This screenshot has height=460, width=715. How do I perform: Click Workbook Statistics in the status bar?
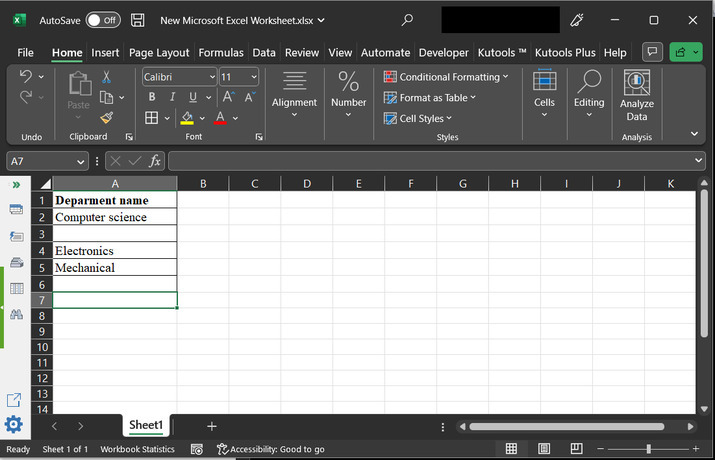pyautogui.click(x=137, y=449)
